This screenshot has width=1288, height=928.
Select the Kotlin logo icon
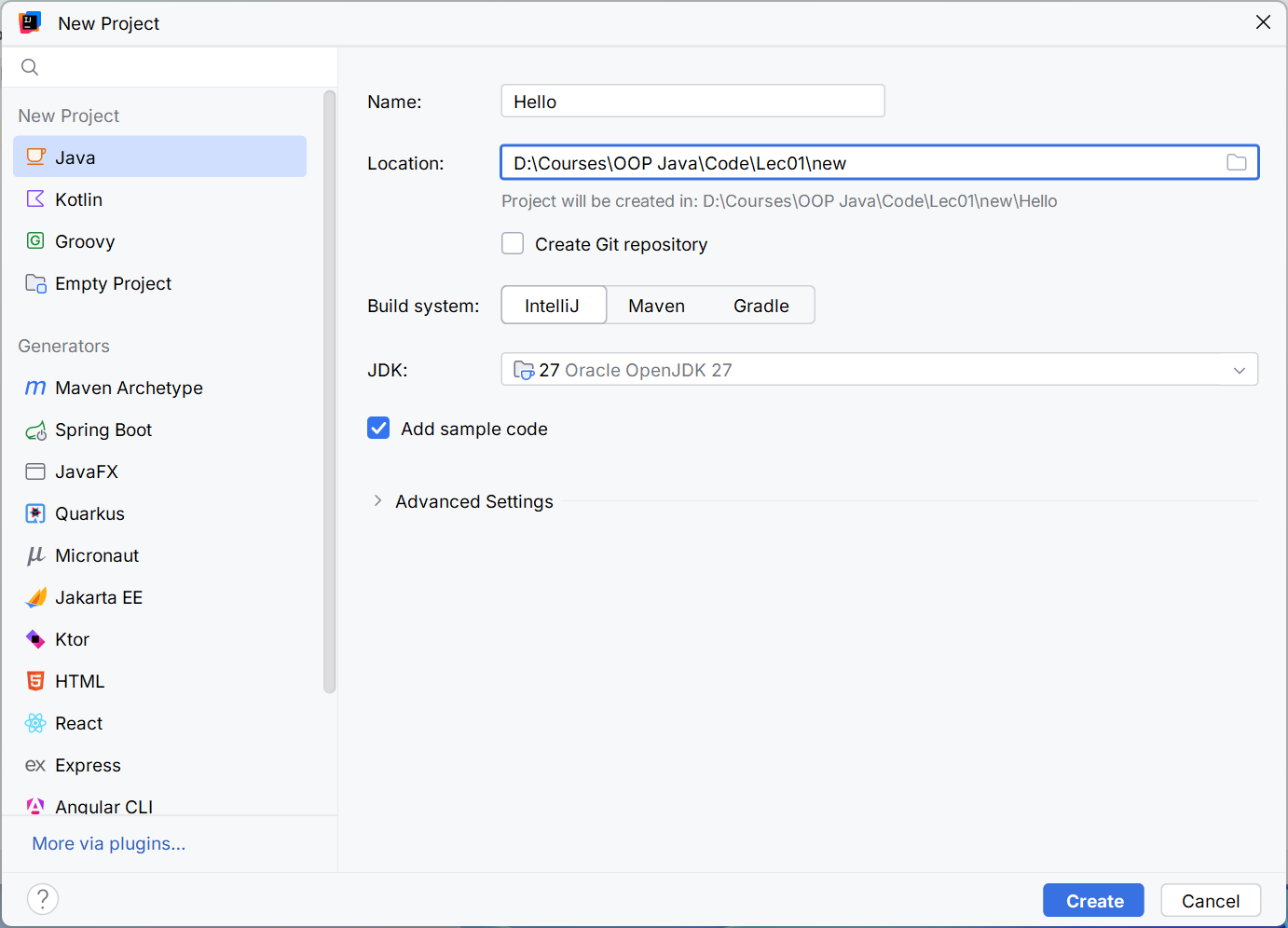pyautogui.click(x=35, y=198)
